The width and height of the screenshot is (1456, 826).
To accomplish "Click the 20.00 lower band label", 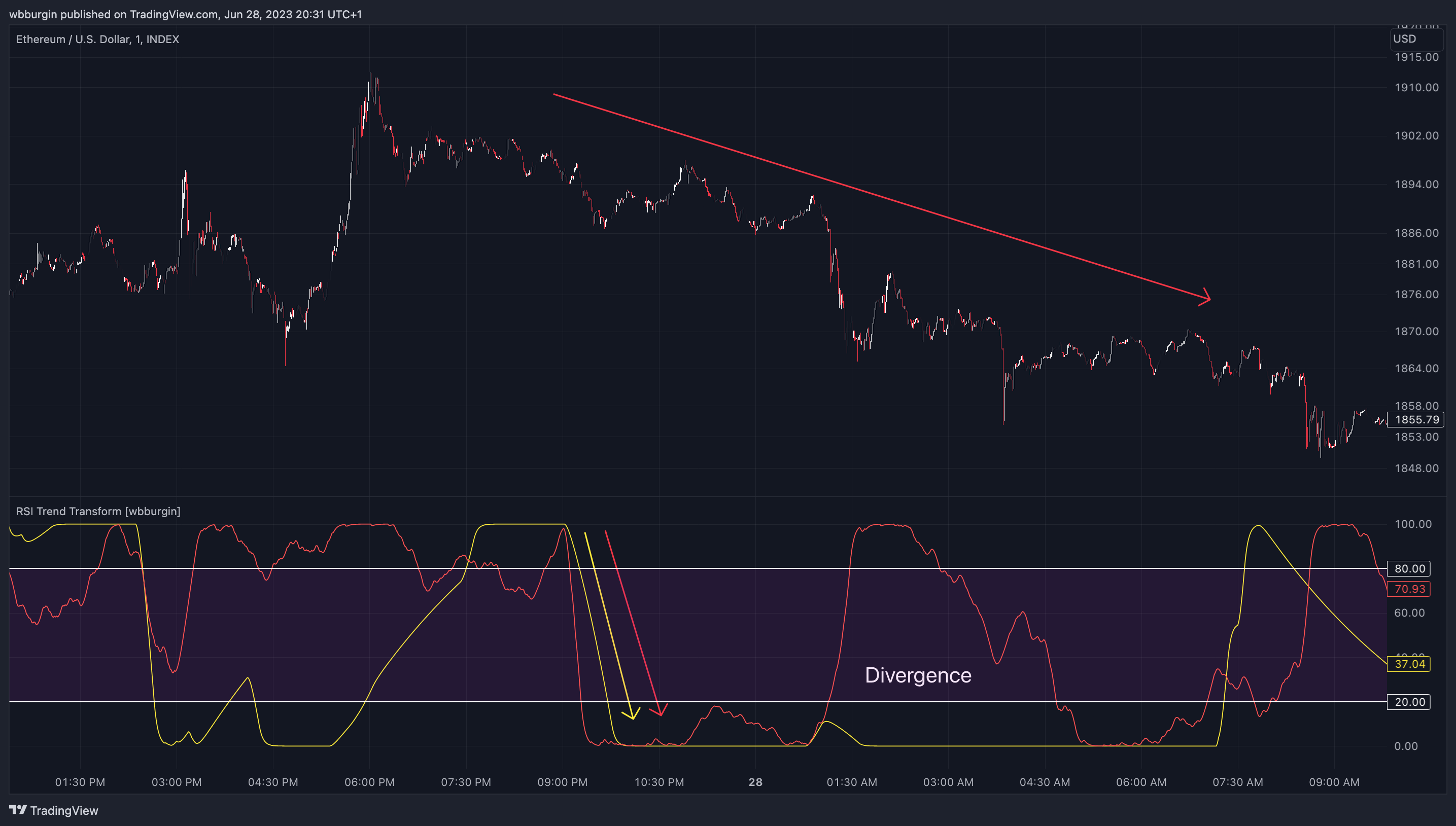I will point(1408,702).
